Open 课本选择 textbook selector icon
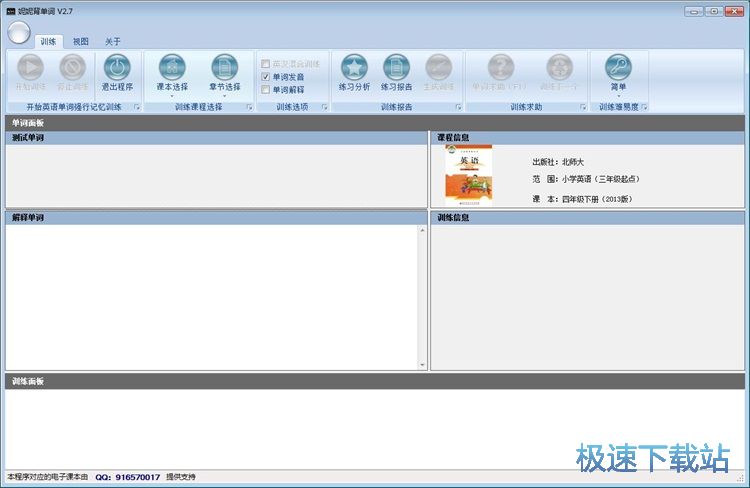Screen dimensions: 750x488 [x=172, y=68]
